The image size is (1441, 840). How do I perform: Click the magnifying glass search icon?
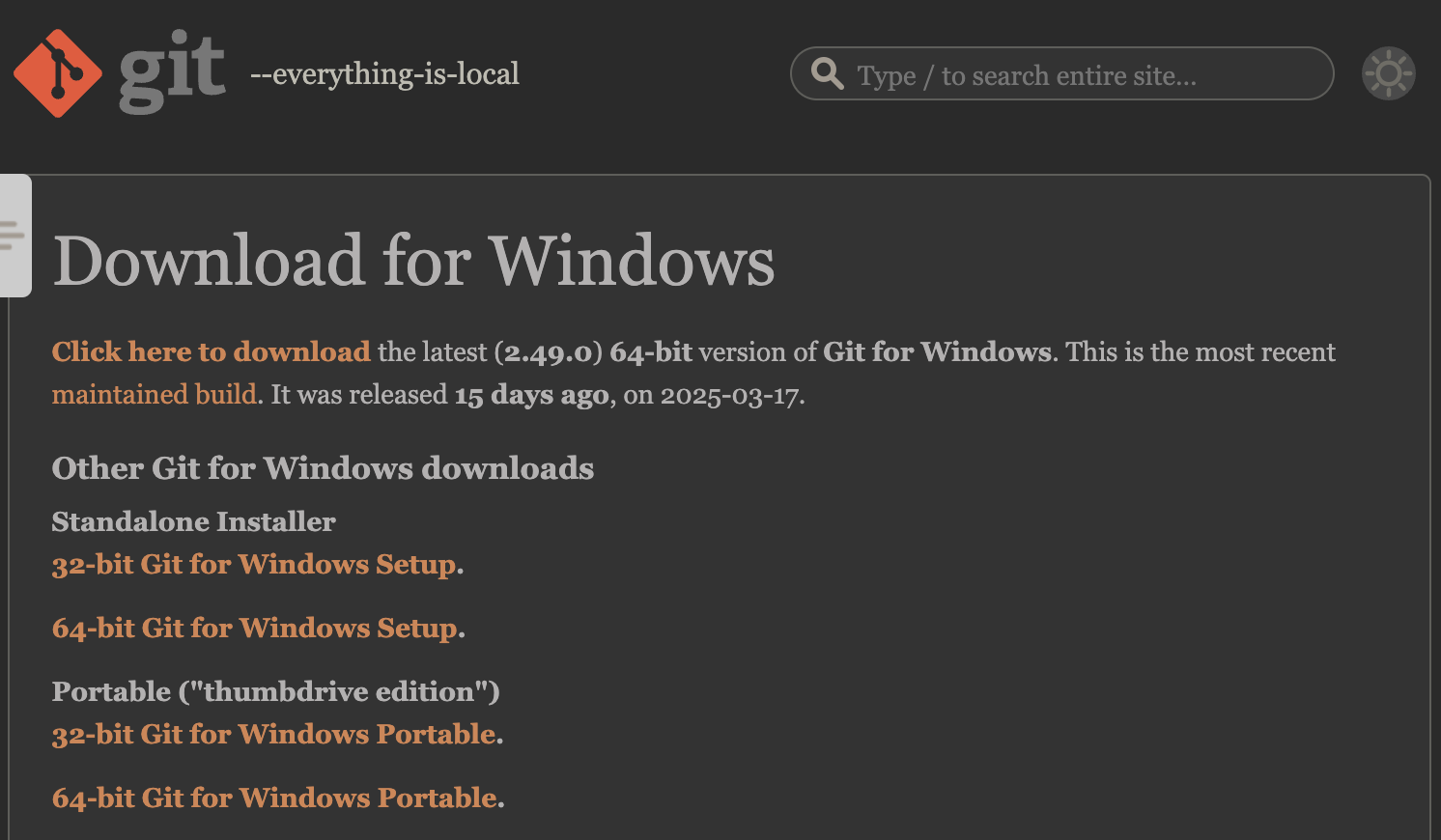pos(827,73)
